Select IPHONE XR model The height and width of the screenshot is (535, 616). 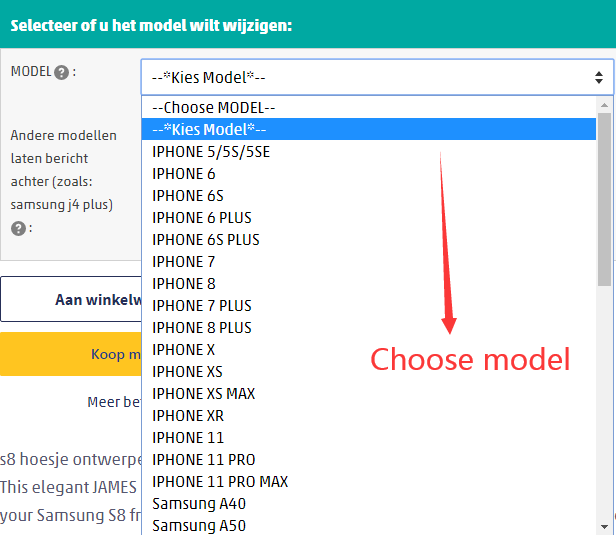coord(368,416)
